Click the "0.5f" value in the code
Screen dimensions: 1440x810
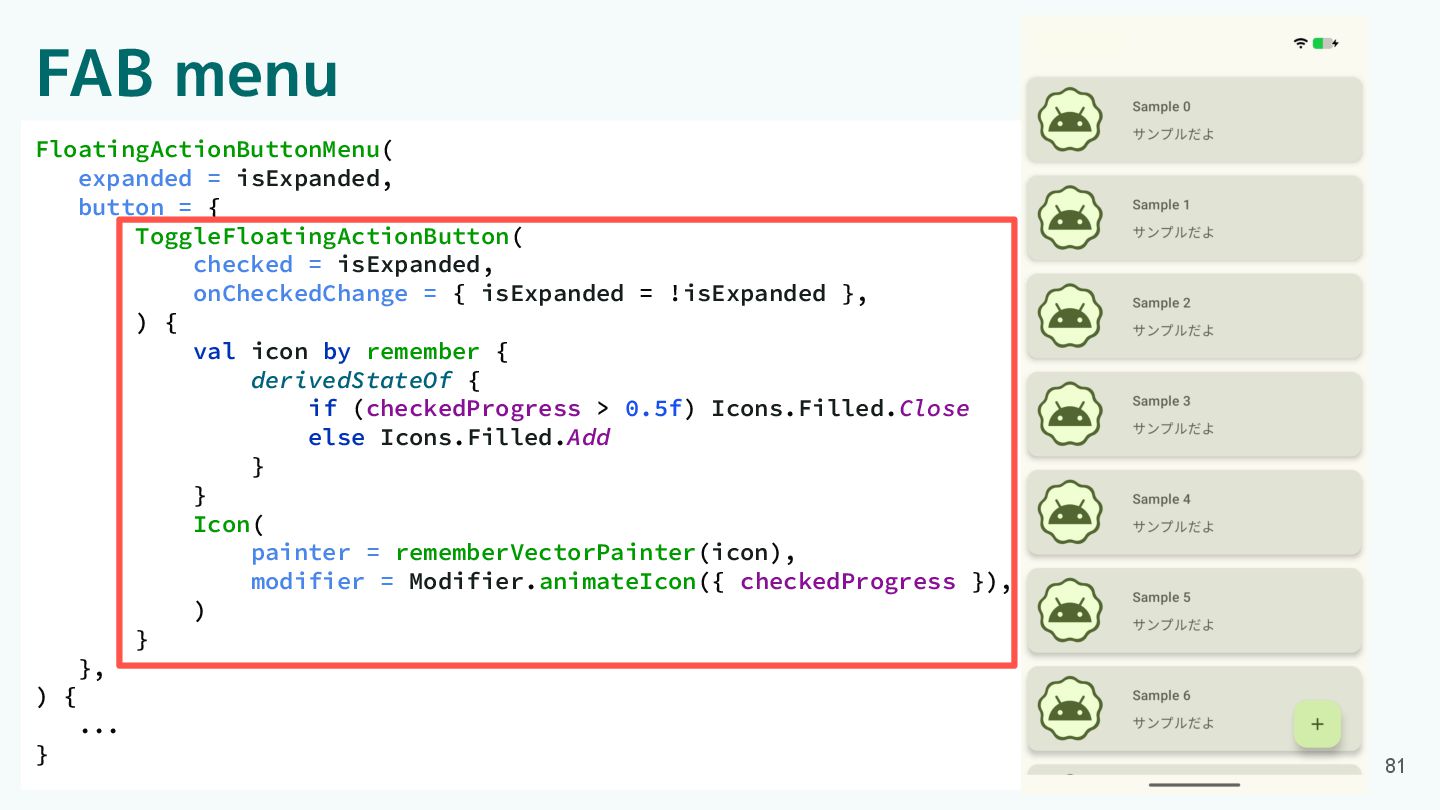click(653, 408)
